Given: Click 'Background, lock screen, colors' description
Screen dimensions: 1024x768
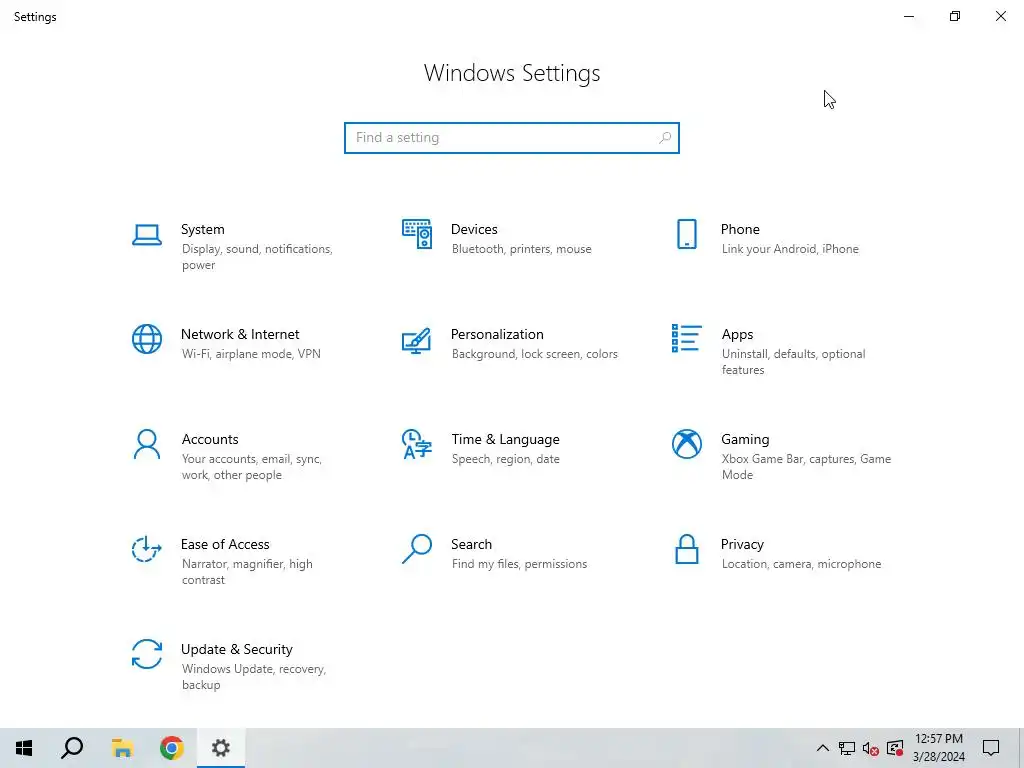Looking at the screenshot, I should pyautogui.click(x=534, y=354).
